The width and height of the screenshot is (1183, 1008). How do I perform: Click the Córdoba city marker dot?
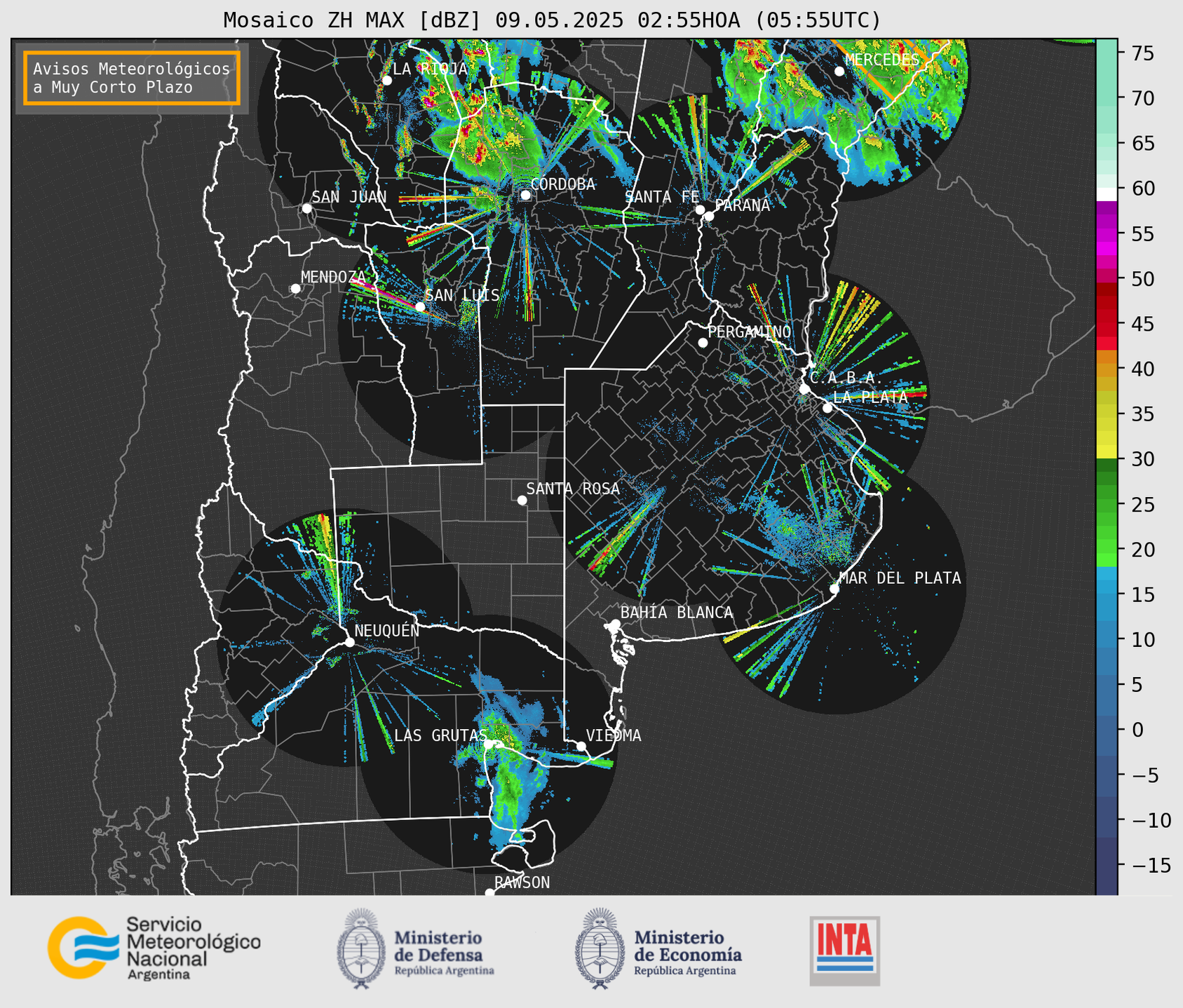click(x=525, y=195)
